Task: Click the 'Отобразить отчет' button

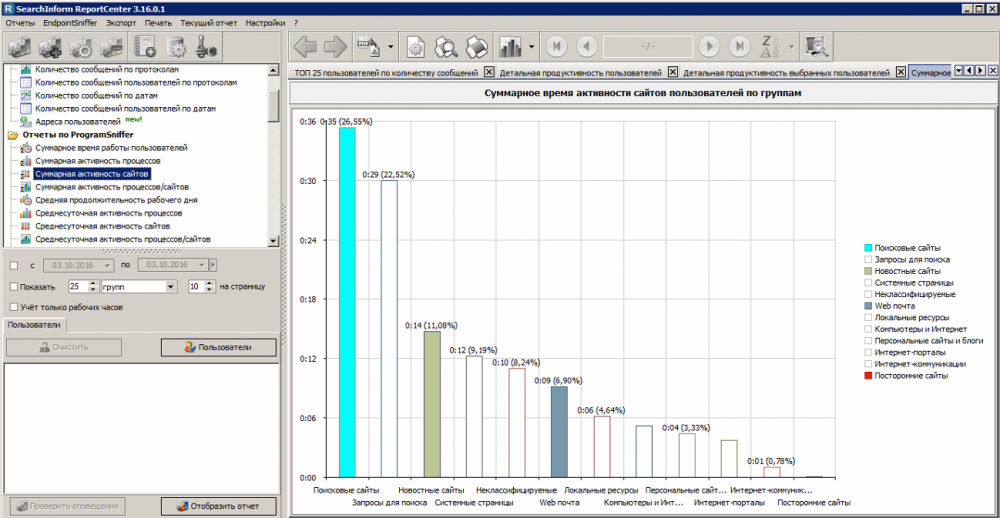Action: pos(219,506)
